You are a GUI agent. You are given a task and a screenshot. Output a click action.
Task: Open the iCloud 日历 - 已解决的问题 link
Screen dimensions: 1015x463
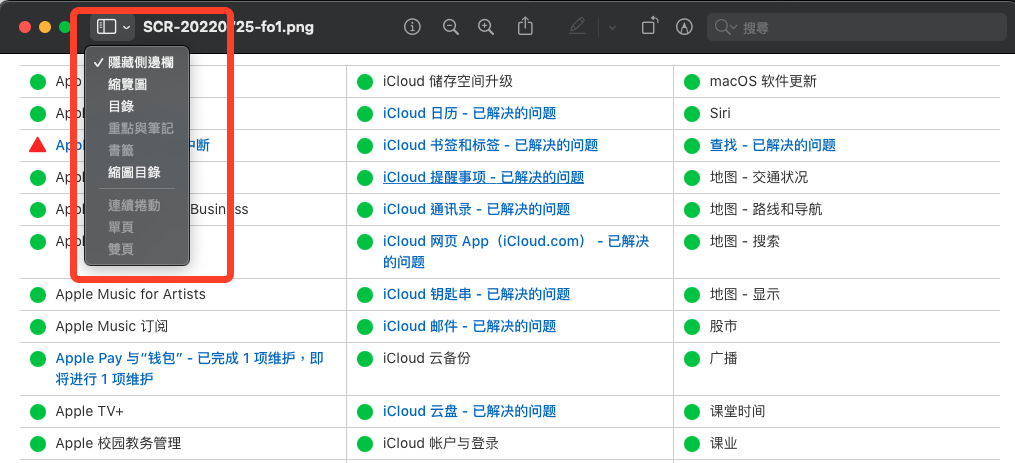pyautogui.click(x=469, y=113)
